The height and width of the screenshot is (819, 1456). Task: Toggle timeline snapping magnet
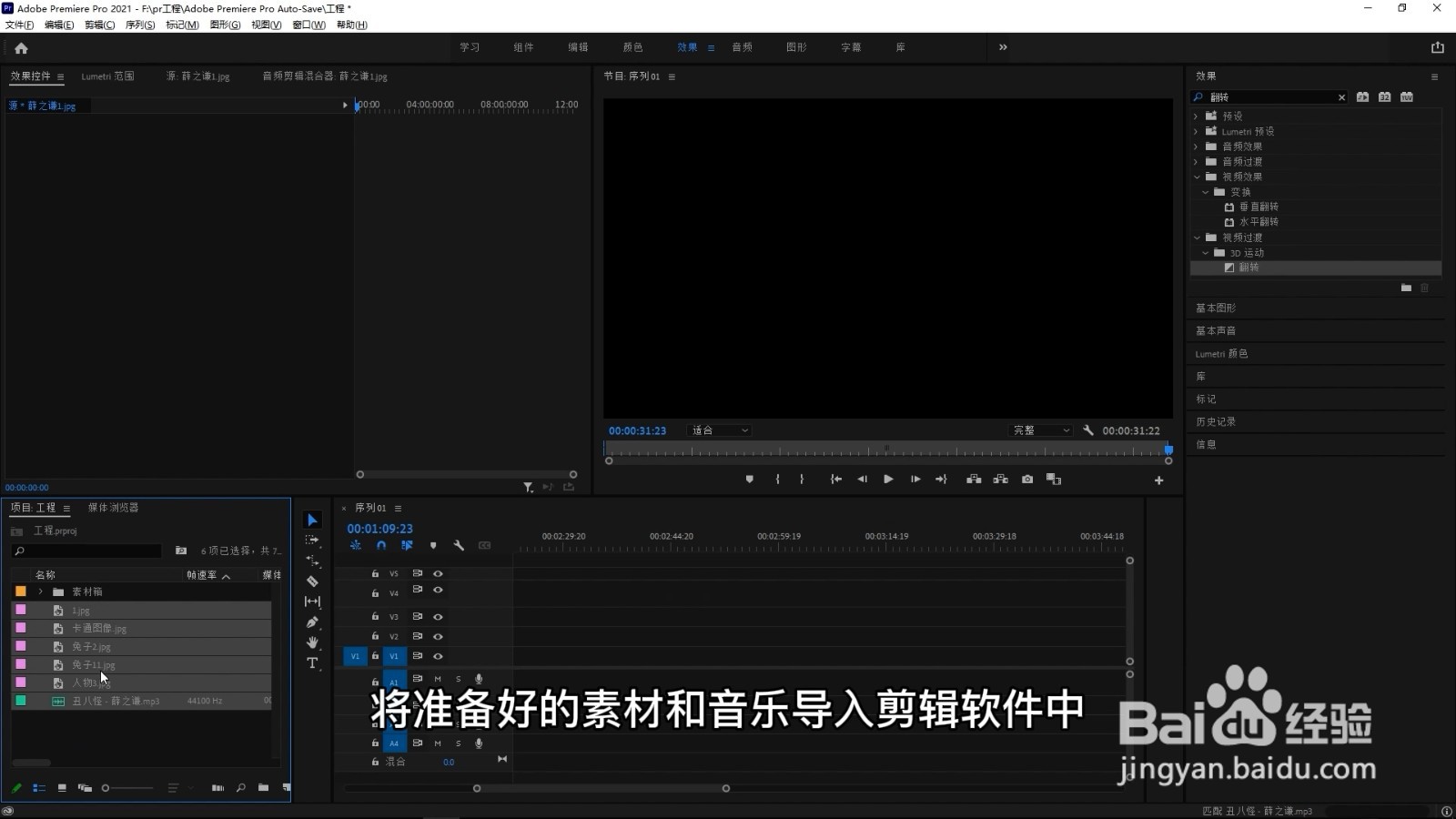click(381, 546)
